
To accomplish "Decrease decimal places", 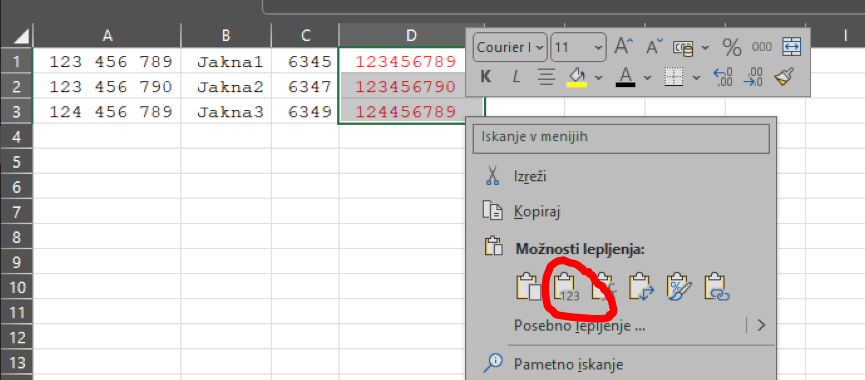I will pyautogui.click(x=753, y=77).
